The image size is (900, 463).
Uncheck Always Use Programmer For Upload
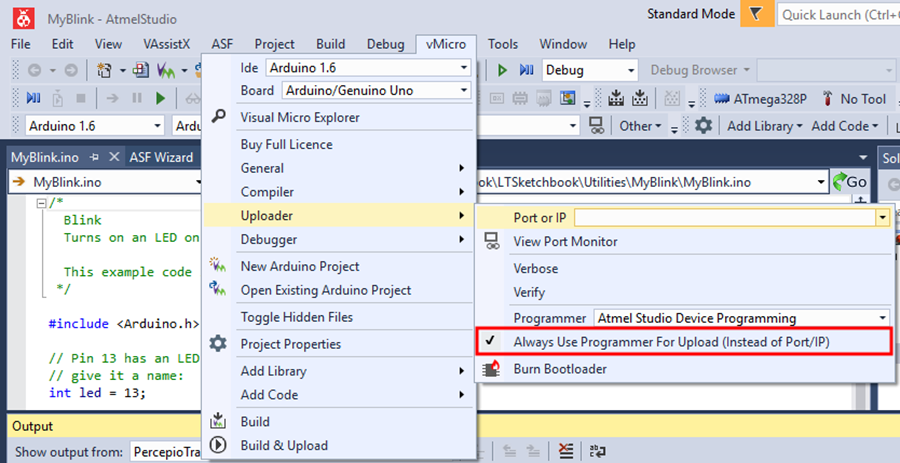tap(684, 342)
